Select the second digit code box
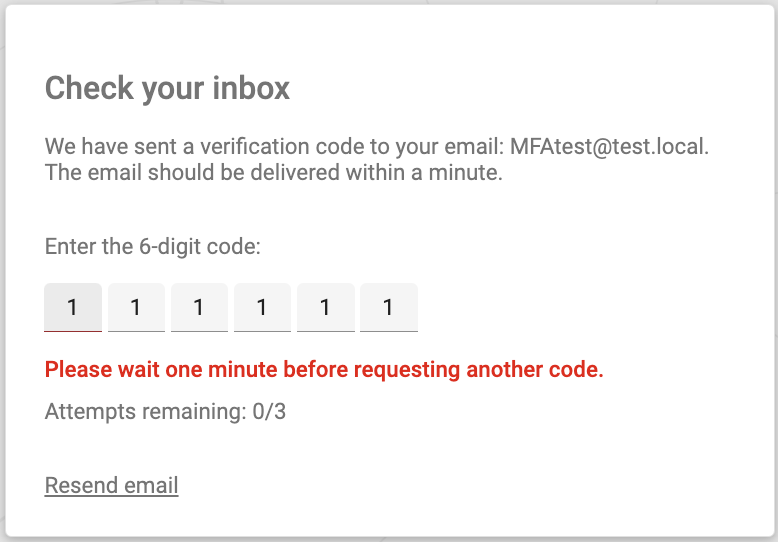This screenshot has width=778, height=542. 136,308
